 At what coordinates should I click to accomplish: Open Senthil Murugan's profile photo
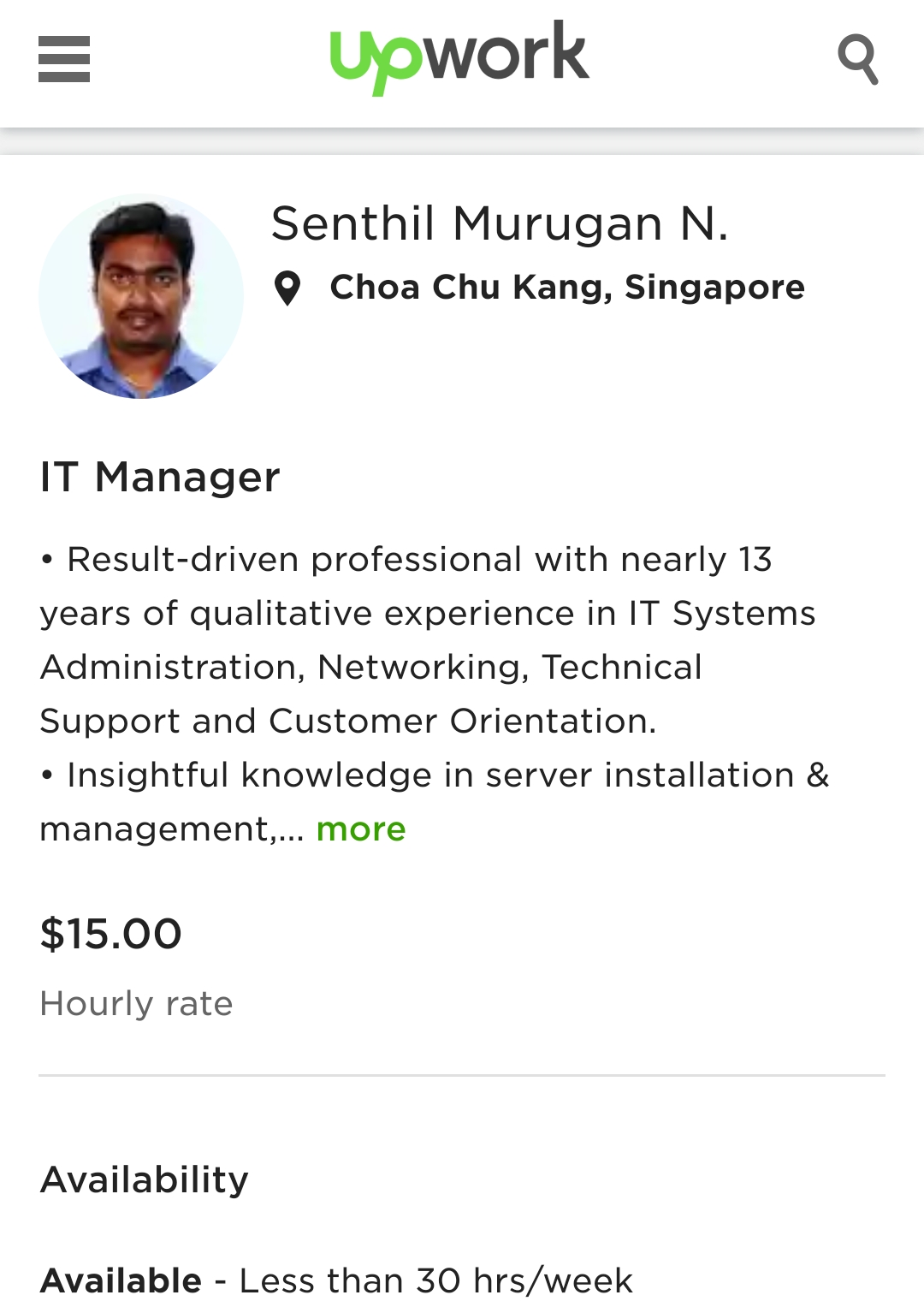[141, 296]
